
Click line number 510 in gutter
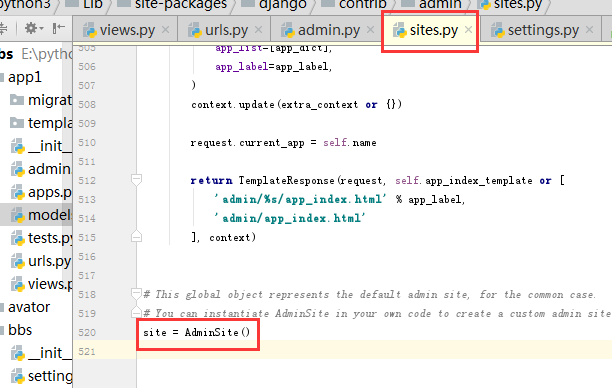[x=87, y=142]
